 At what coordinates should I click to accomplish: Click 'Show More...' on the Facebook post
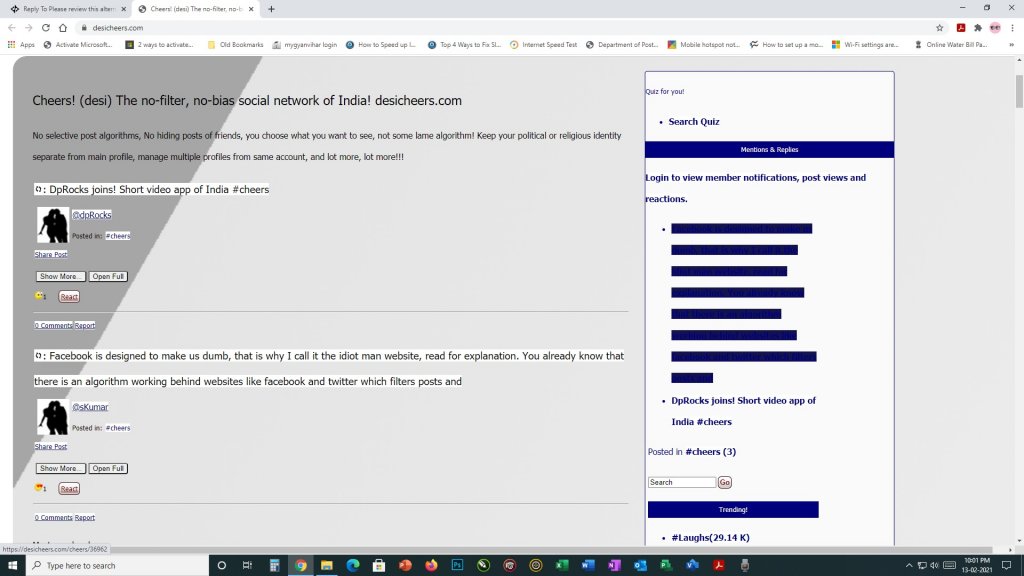click(x=61, y=468)
